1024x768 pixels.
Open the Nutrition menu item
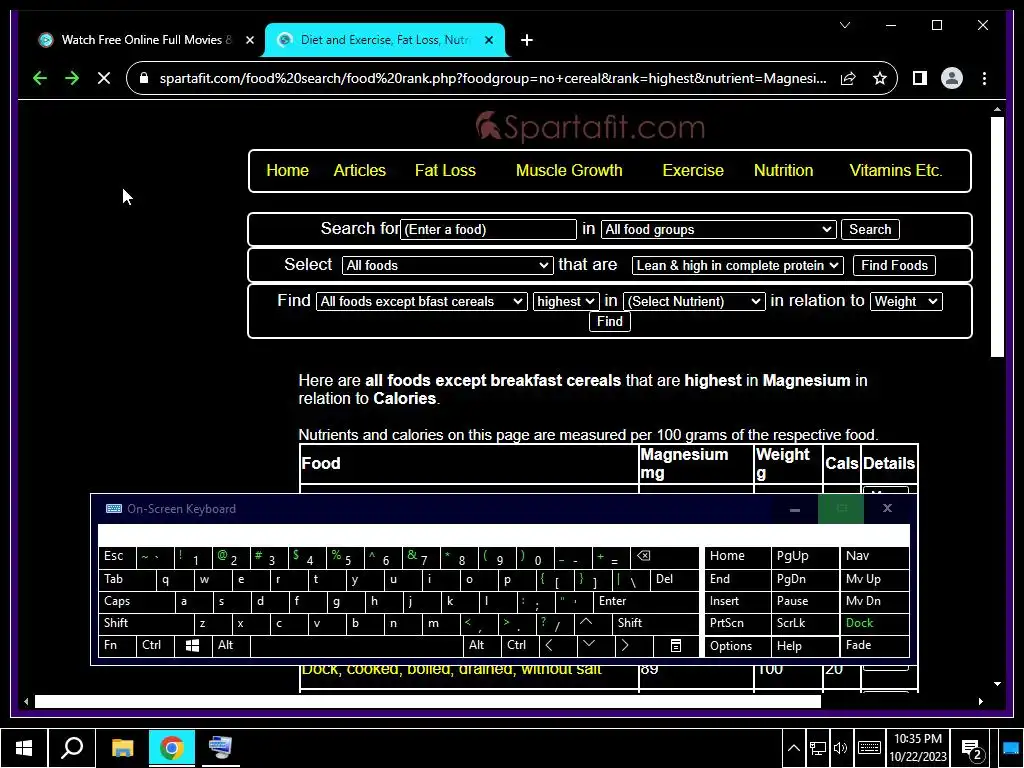[783, 170]
